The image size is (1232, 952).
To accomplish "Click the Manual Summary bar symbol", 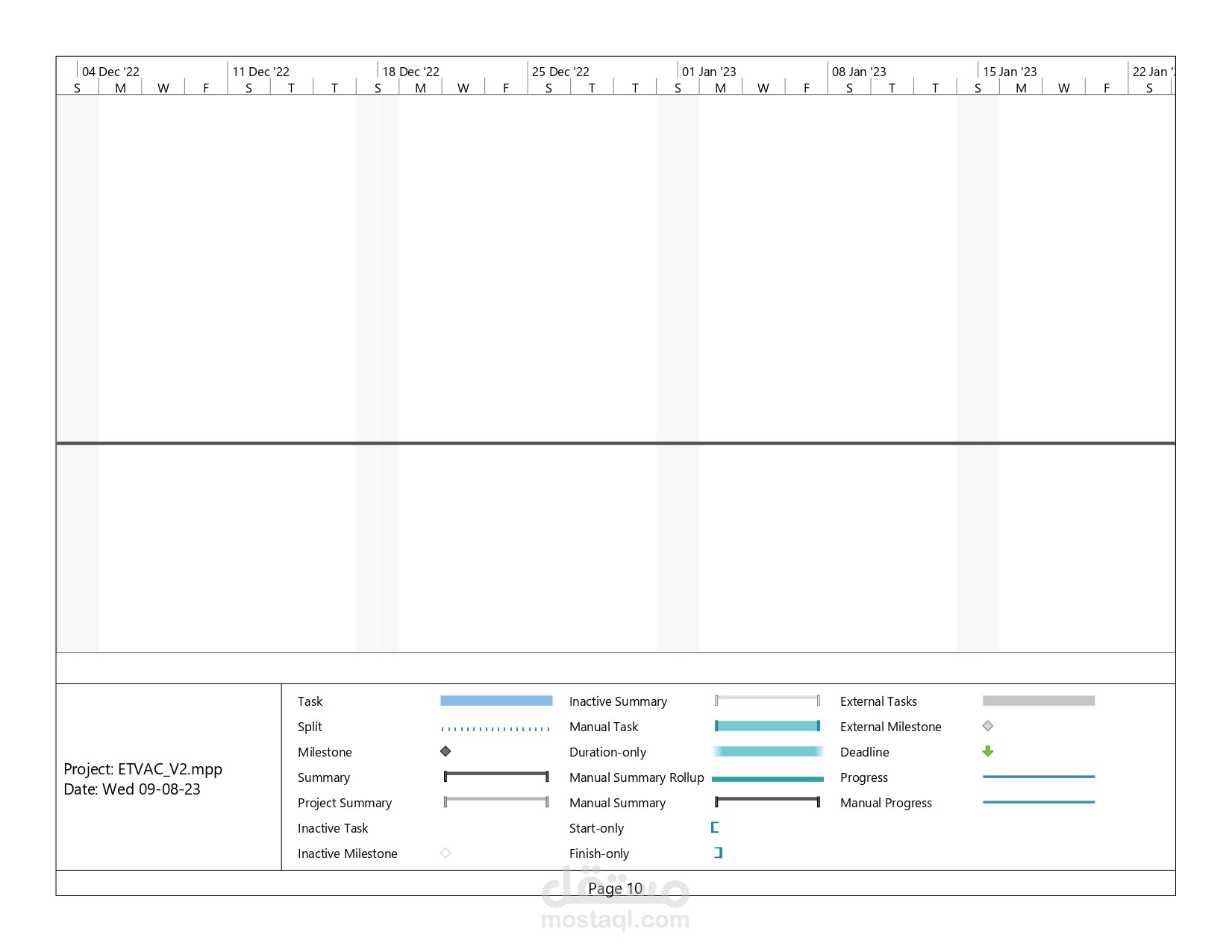I will tap(767, 802).
